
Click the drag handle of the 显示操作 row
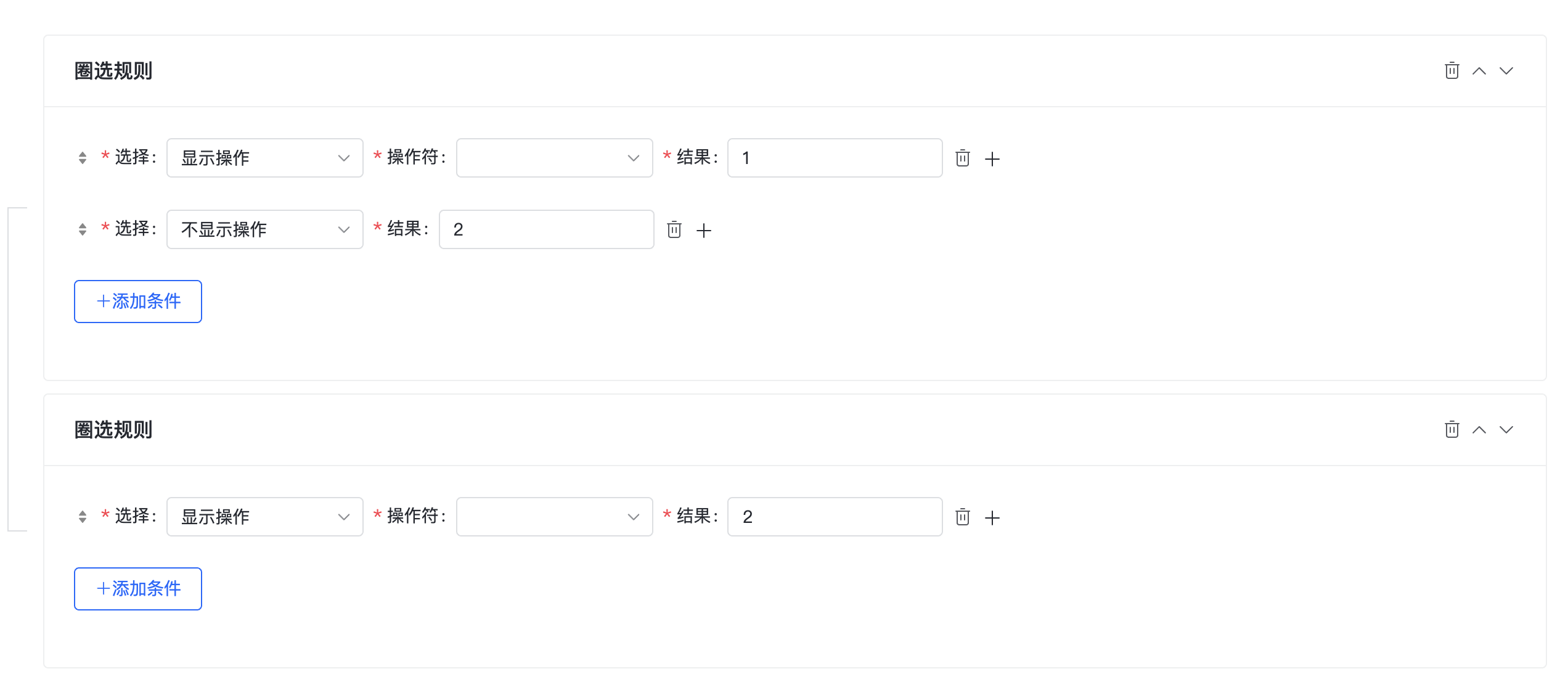click(82, 158)
